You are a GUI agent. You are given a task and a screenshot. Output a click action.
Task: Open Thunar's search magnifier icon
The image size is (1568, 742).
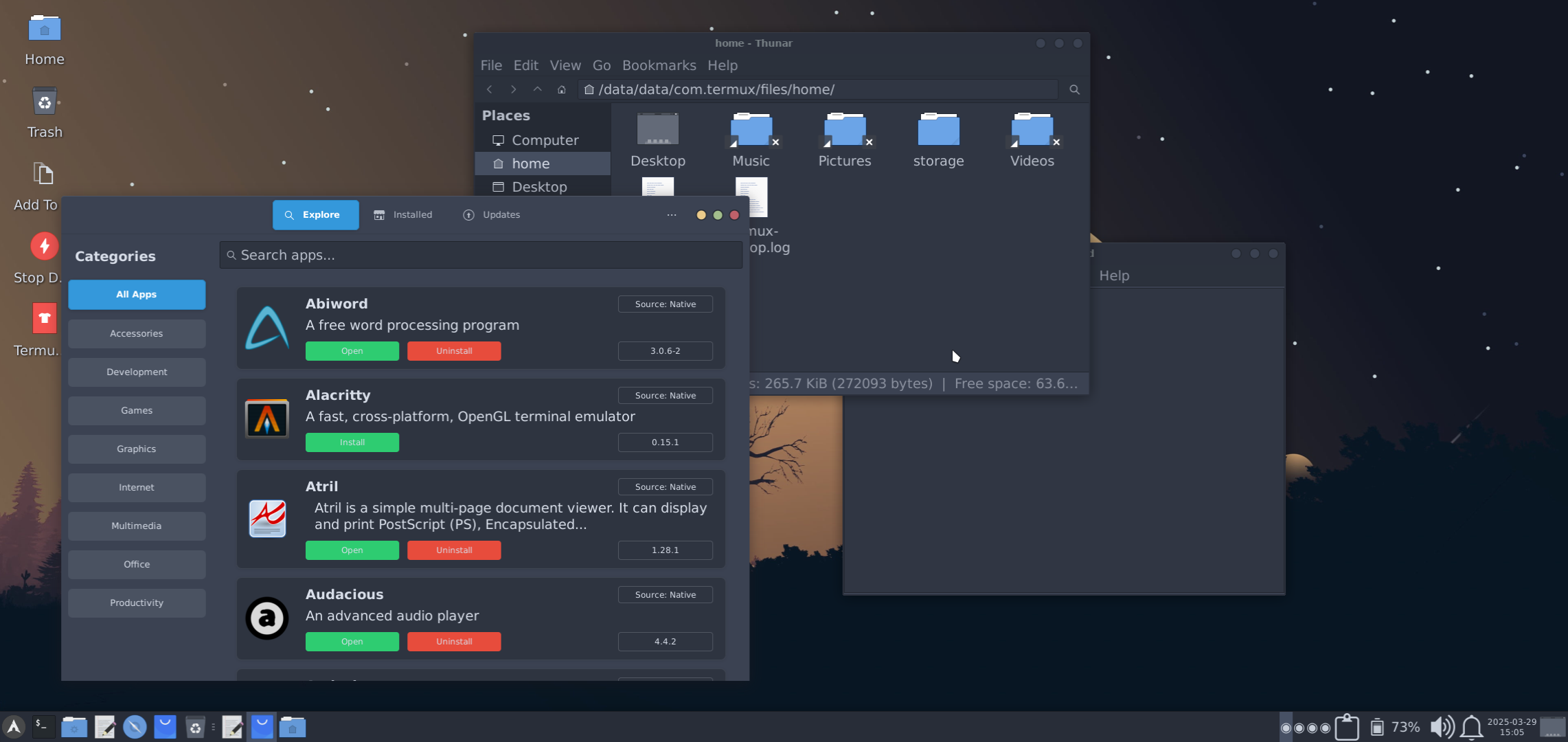pyautogui.click(x=1074, y=89)
